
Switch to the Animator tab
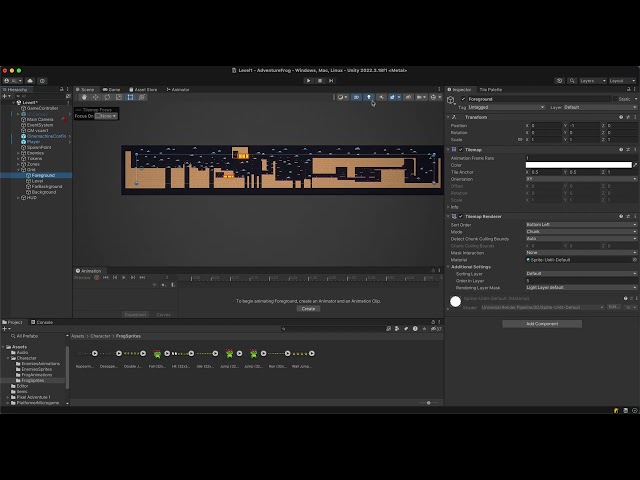click(178, 89)
